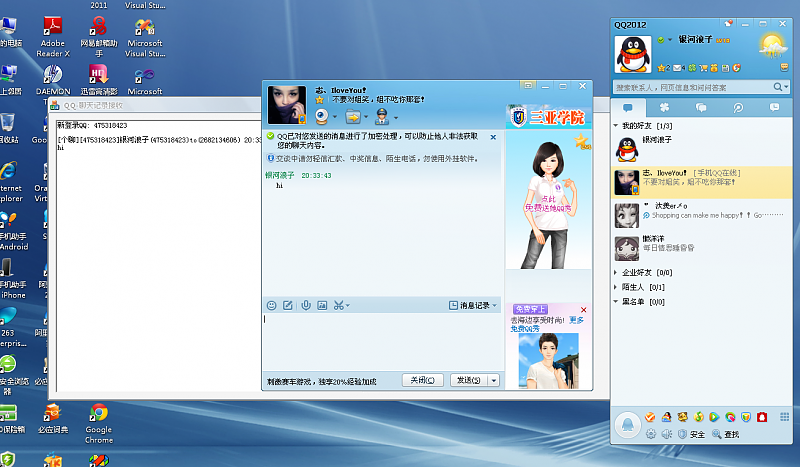Click the chat contact avatar photo
Image resolution: width=800 pixels, height=467 pixels.
tap(287, 105)
